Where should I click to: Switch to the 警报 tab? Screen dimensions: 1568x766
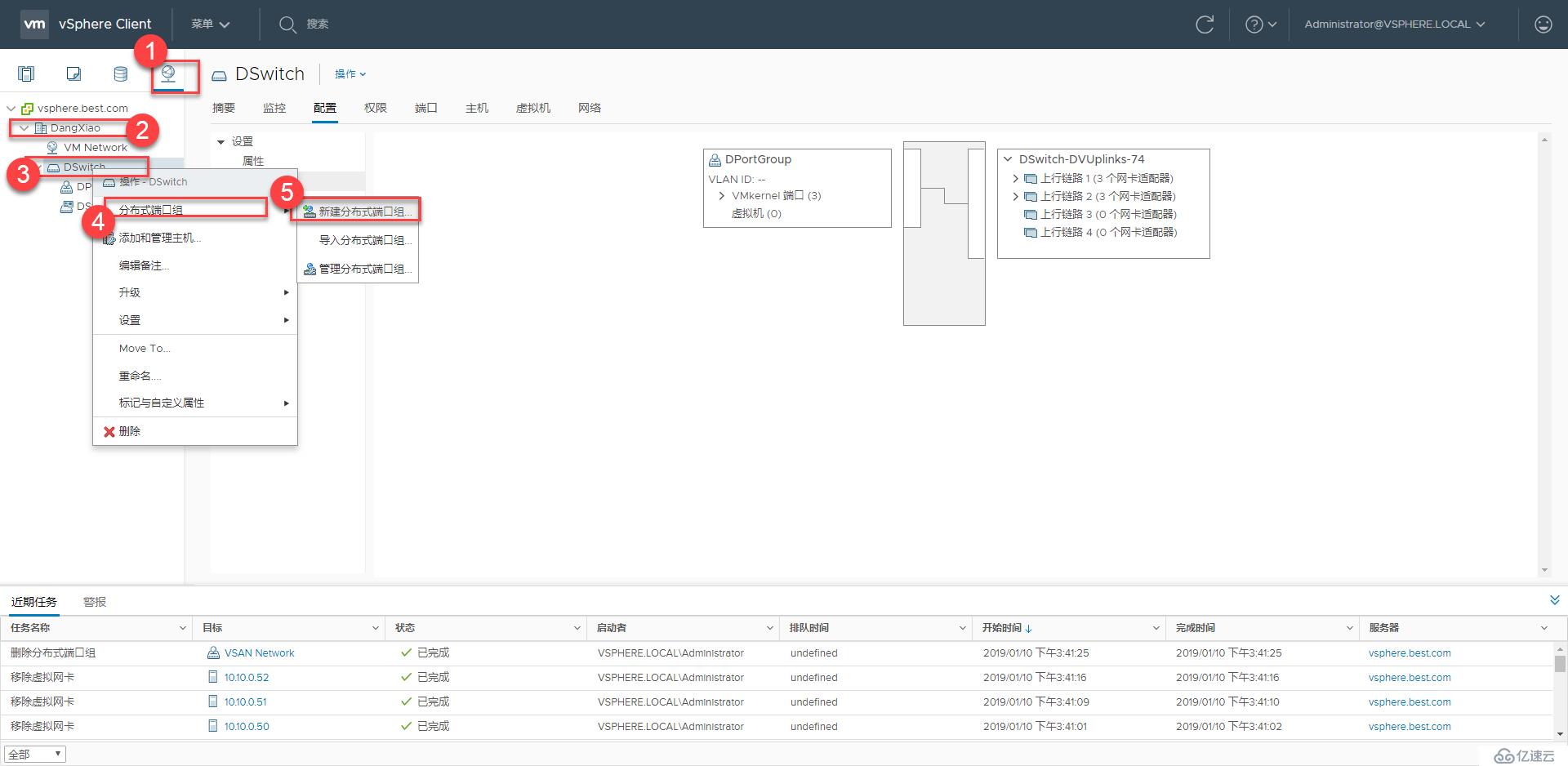(95, 602)
